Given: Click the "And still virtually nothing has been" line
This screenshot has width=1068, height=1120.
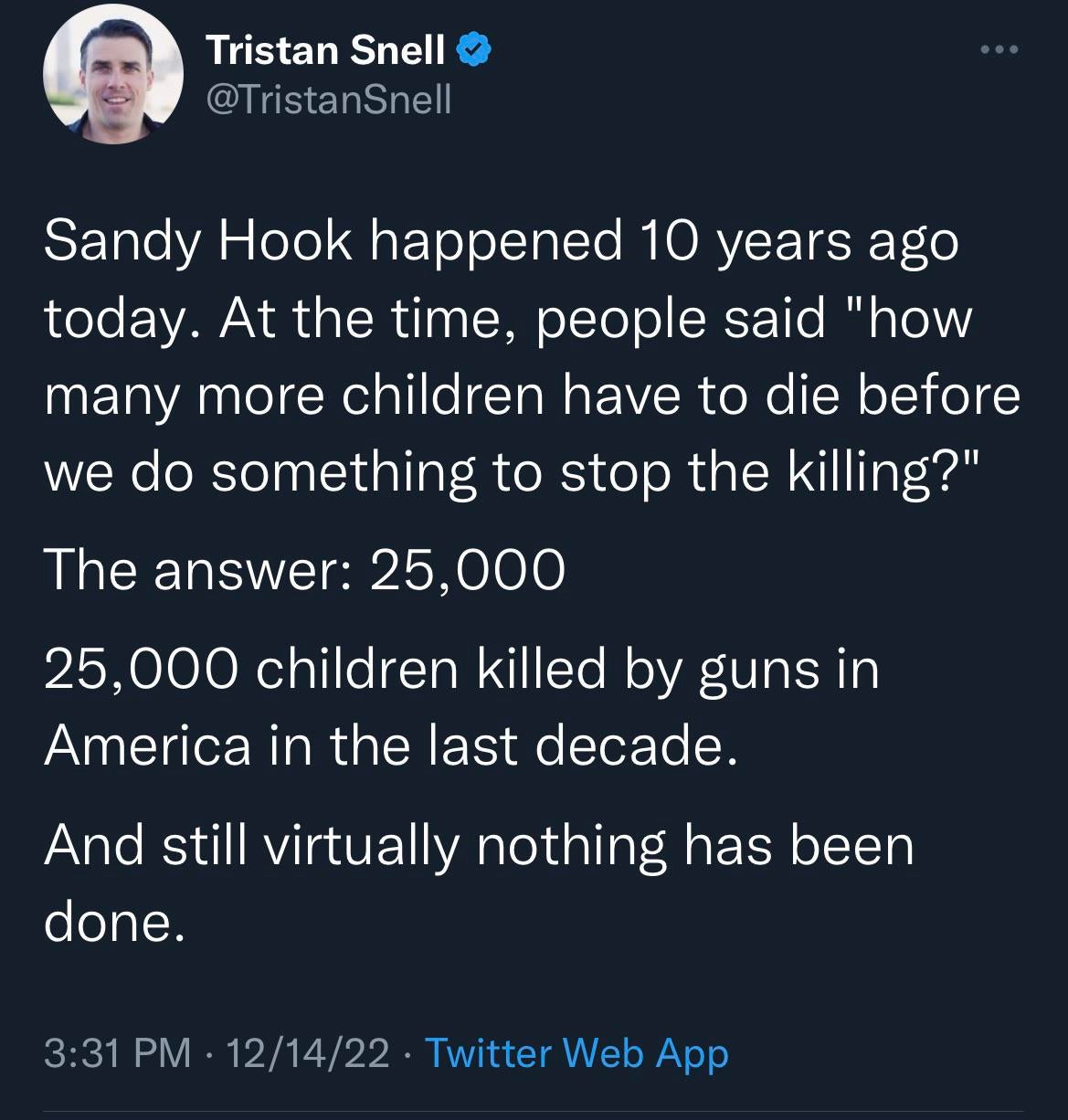Looking at the screenshot, I should [x=479, y=844].
